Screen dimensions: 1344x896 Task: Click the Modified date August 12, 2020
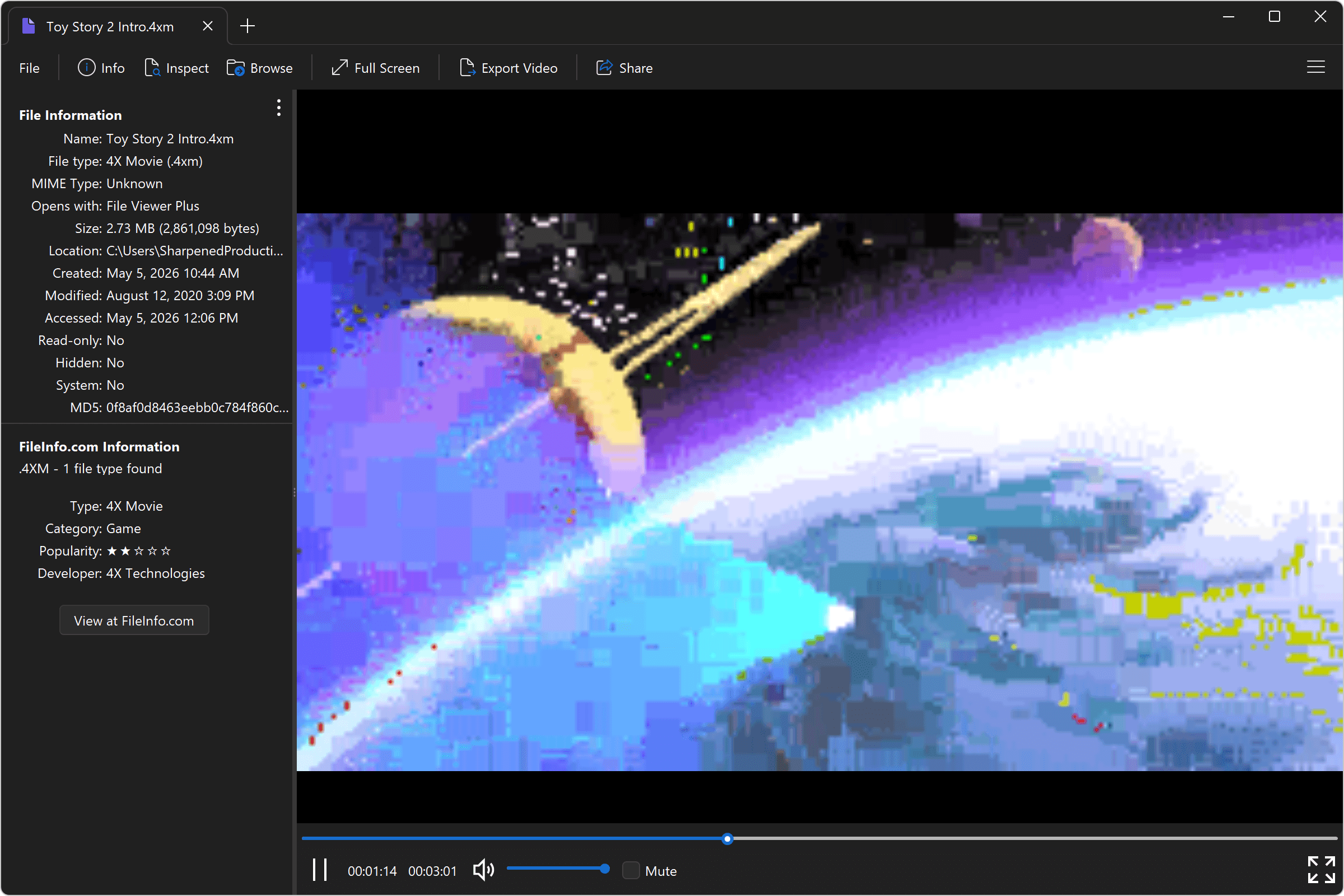180,296
